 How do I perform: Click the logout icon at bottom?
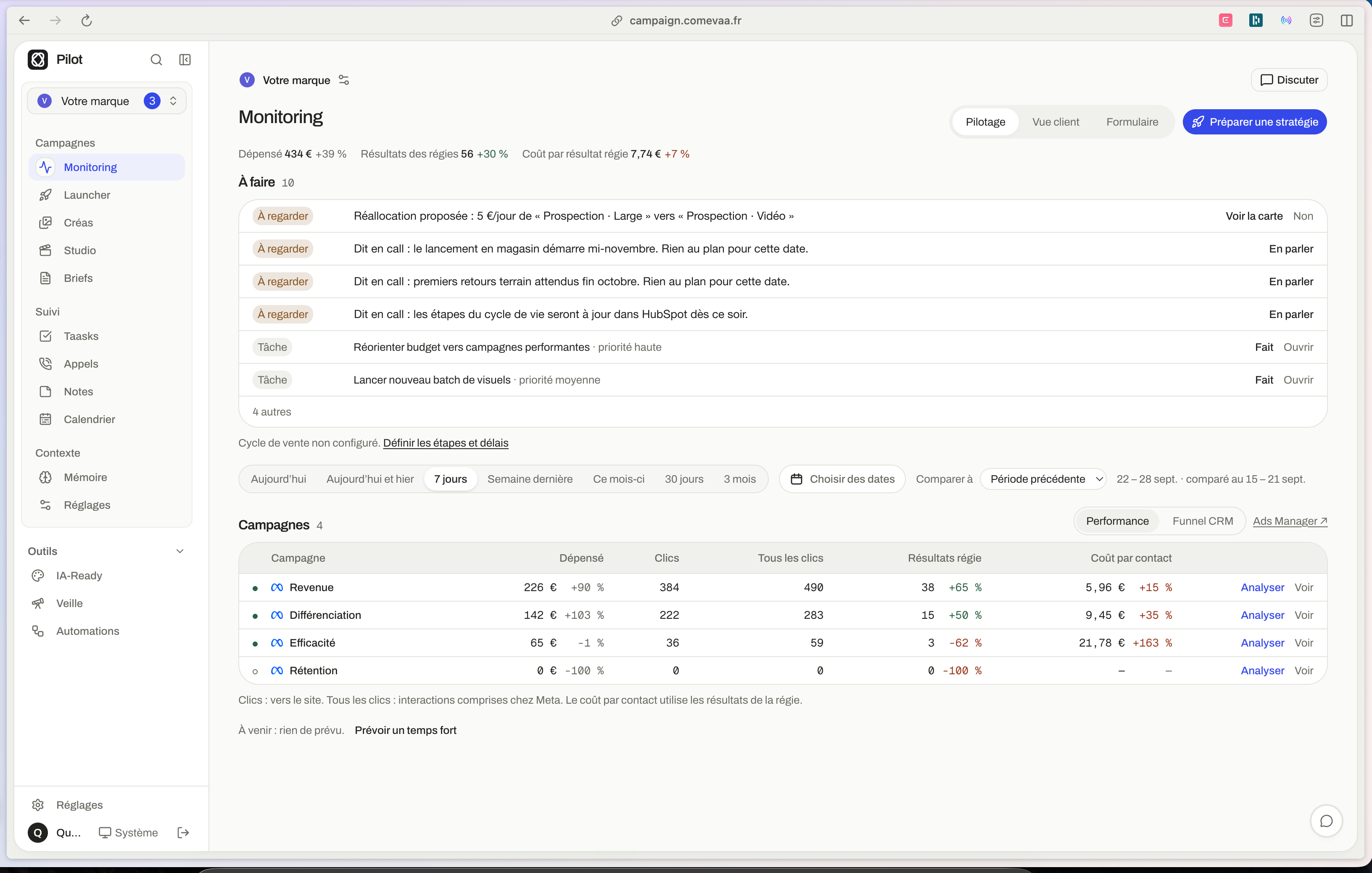183,833
